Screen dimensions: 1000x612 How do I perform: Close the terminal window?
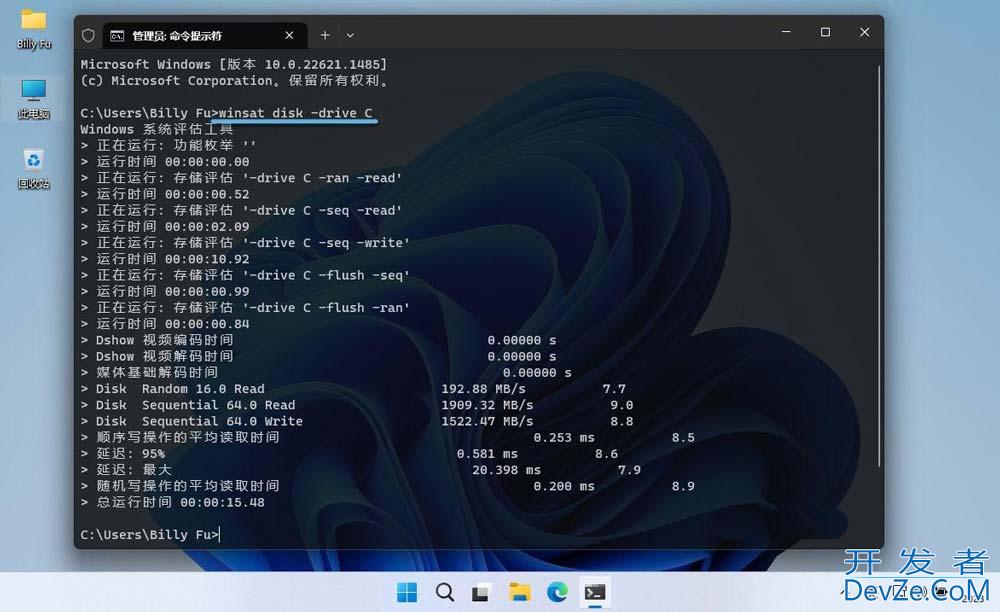click(x=864, y=32)
